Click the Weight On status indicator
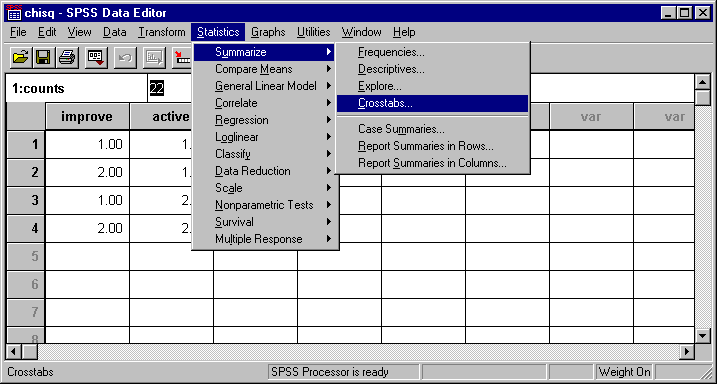The width and height of the screenshot is (717, 384). click(x=625, y=372)
